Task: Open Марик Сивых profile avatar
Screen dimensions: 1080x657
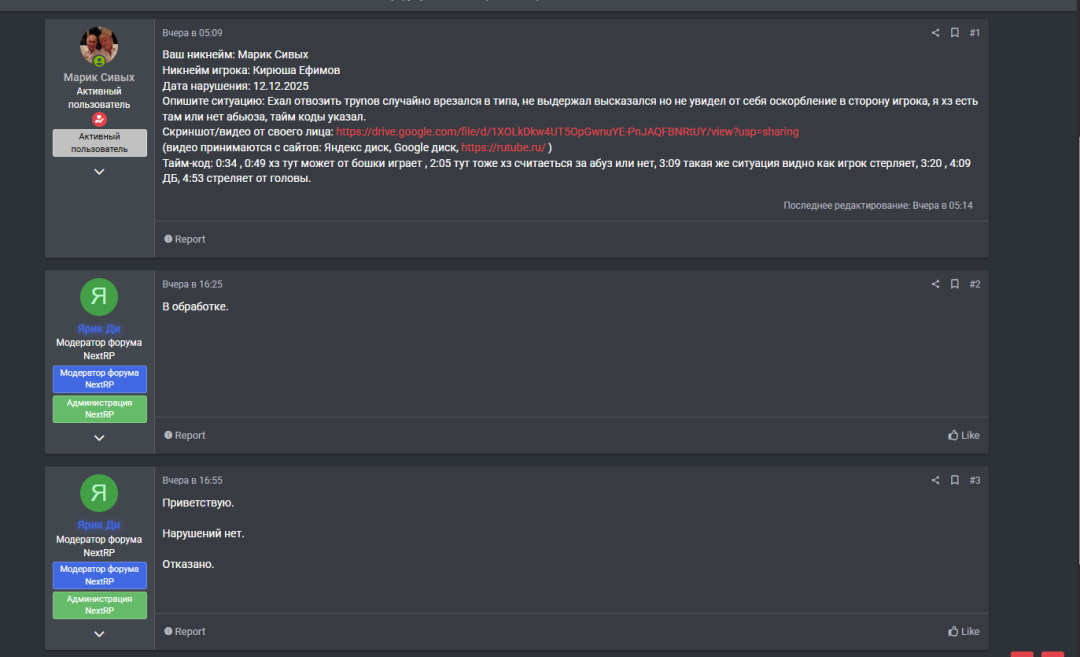Action: (99, 46)
